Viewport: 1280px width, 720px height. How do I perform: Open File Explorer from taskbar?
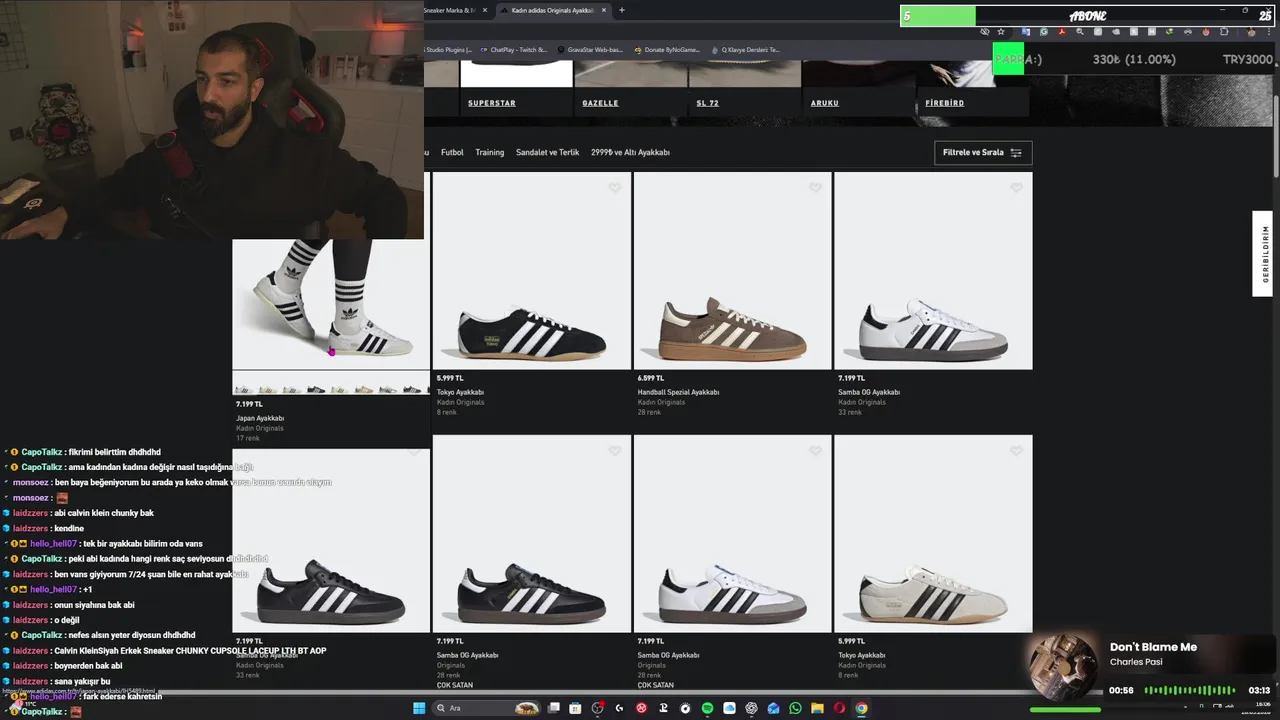point(817,708)
